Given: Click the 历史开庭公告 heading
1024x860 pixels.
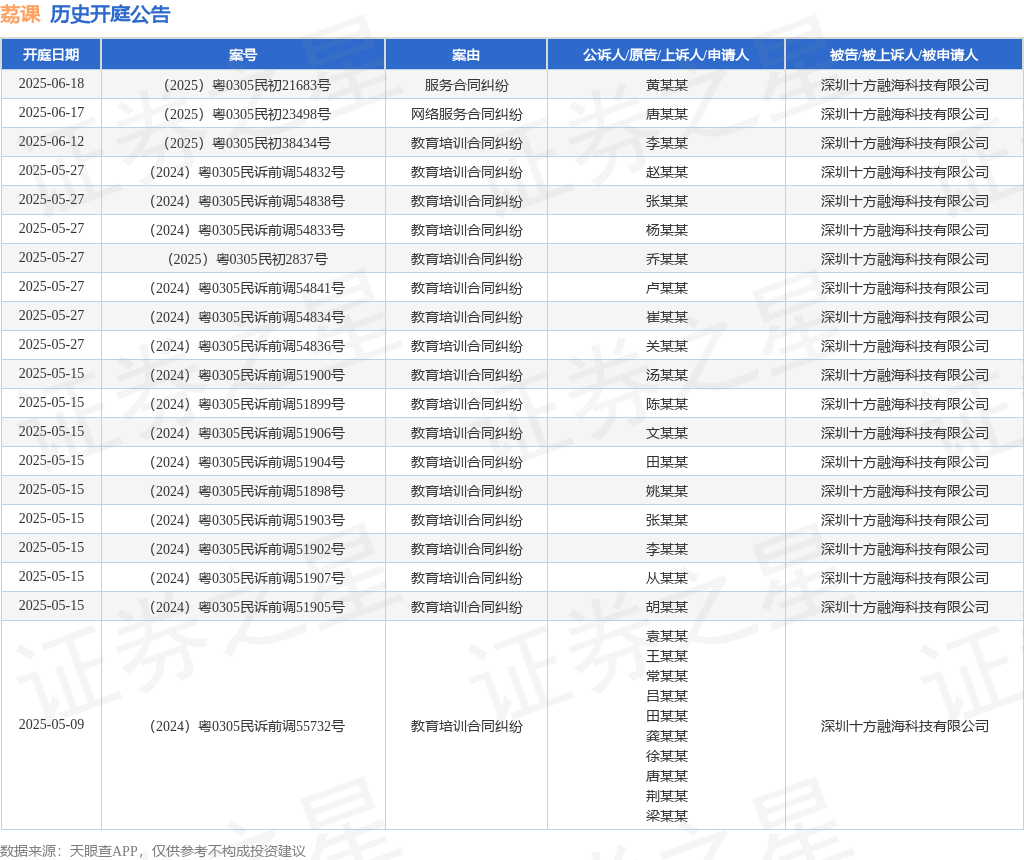Looking at the screenshot, I should coord(110,14).
